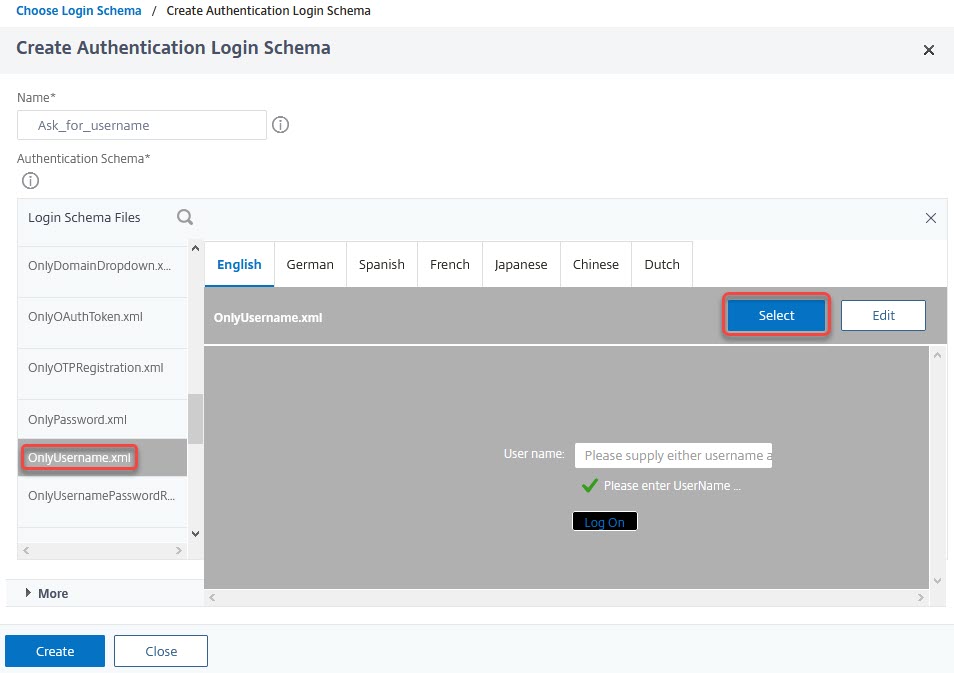Screen dimensions: 954x673
Task: Click the green checkmark in preview
Action: tap(590, 485)
